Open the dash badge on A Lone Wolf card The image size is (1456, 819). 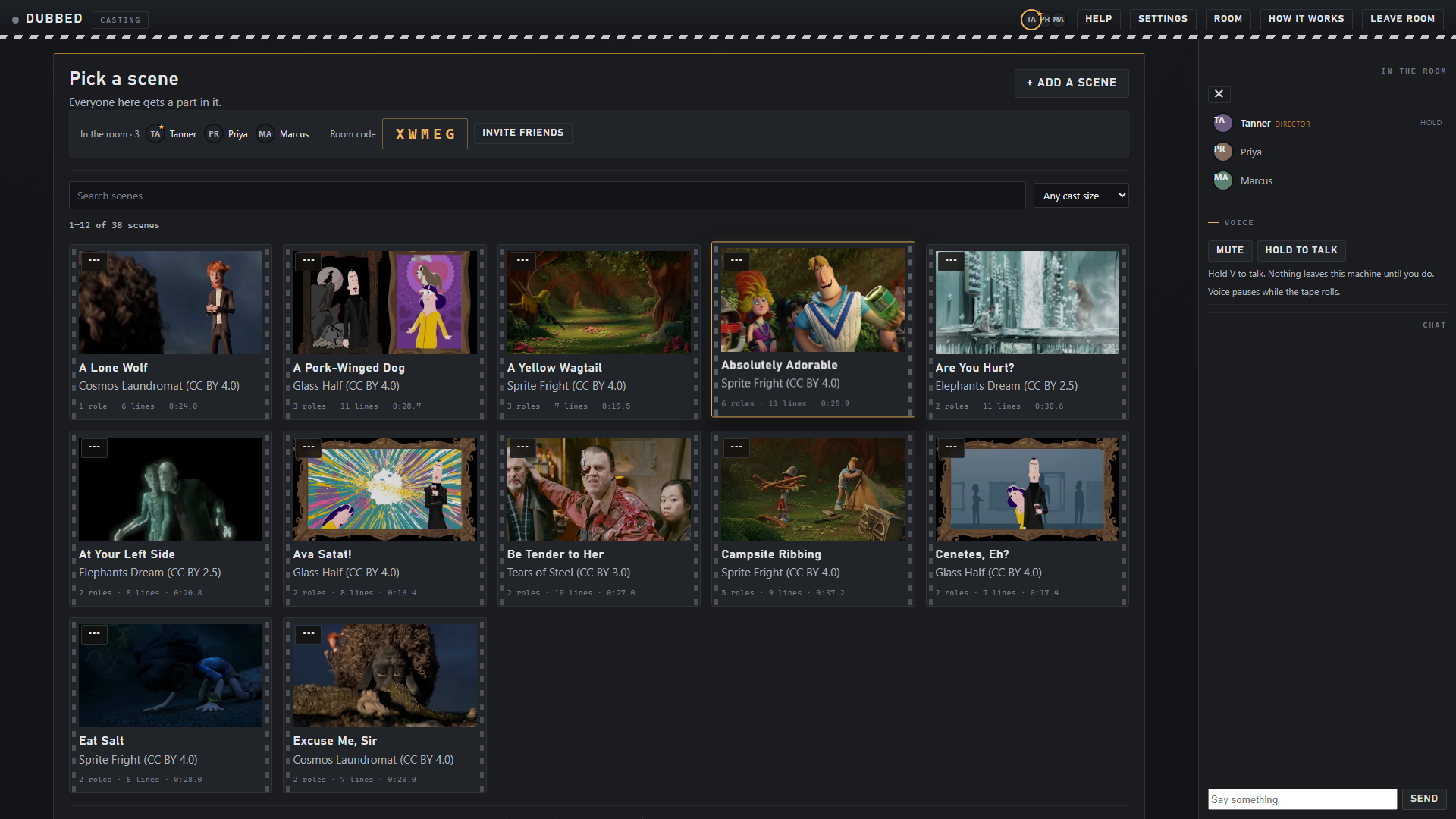[94, 261]
